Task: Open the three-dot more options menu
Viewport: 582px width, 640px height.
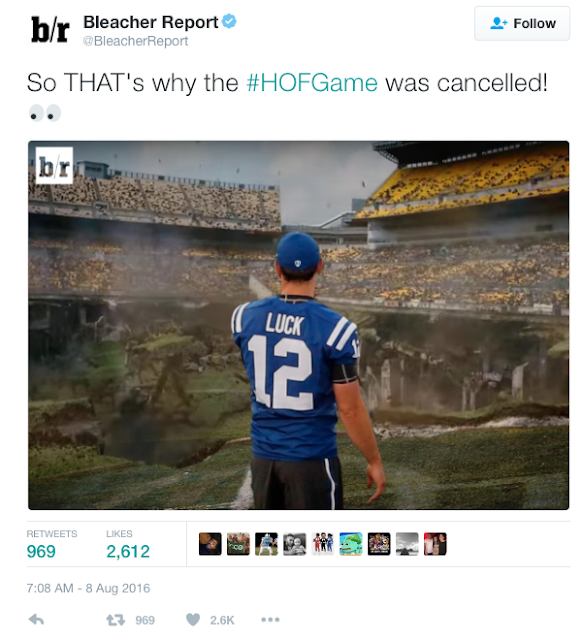Action: pos(270,620)
